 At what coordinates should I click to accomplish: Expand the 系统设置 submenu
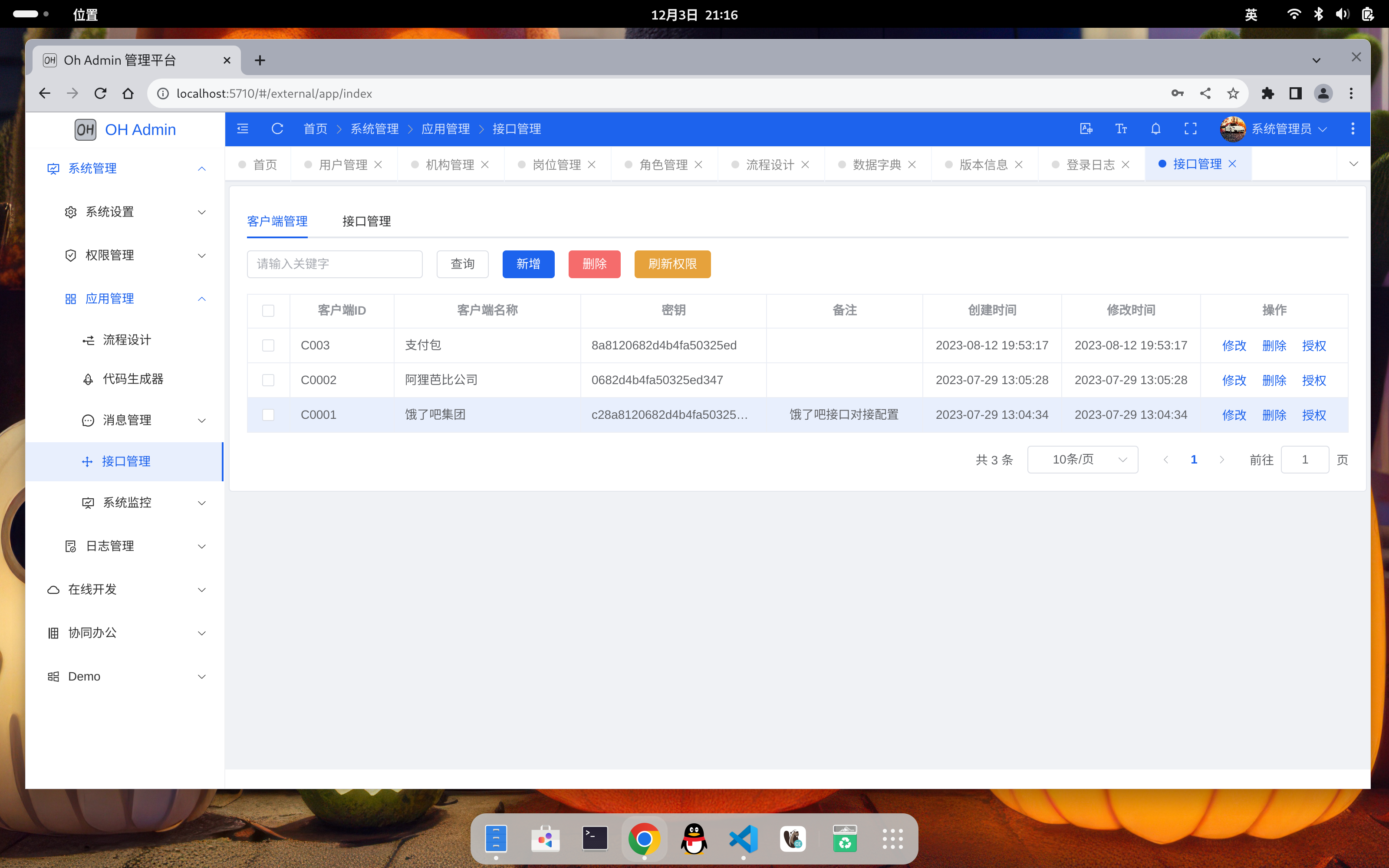pos(125,212)
